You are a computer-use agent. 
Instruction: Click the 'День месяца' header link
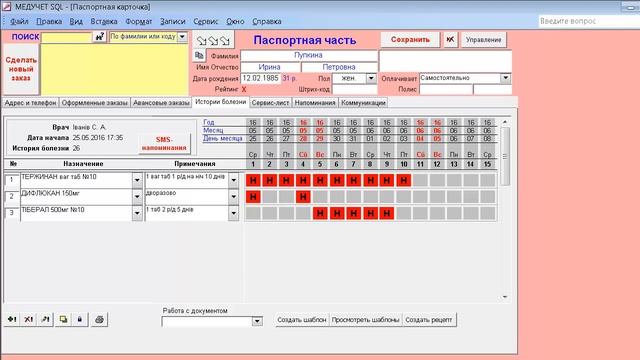(223, 138)
